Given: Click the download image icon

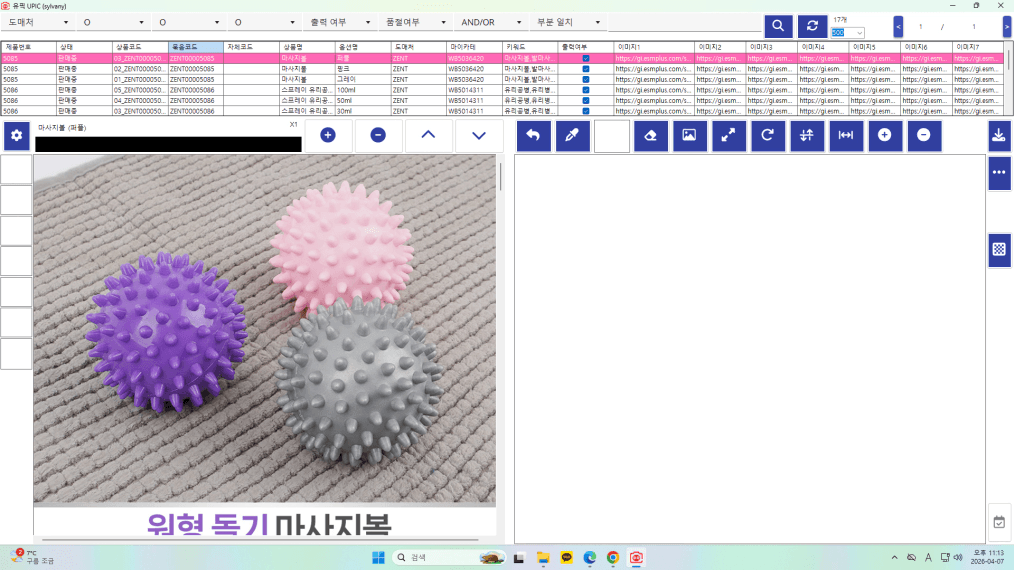Looking at the screenshot, I should tap(998, 136).
